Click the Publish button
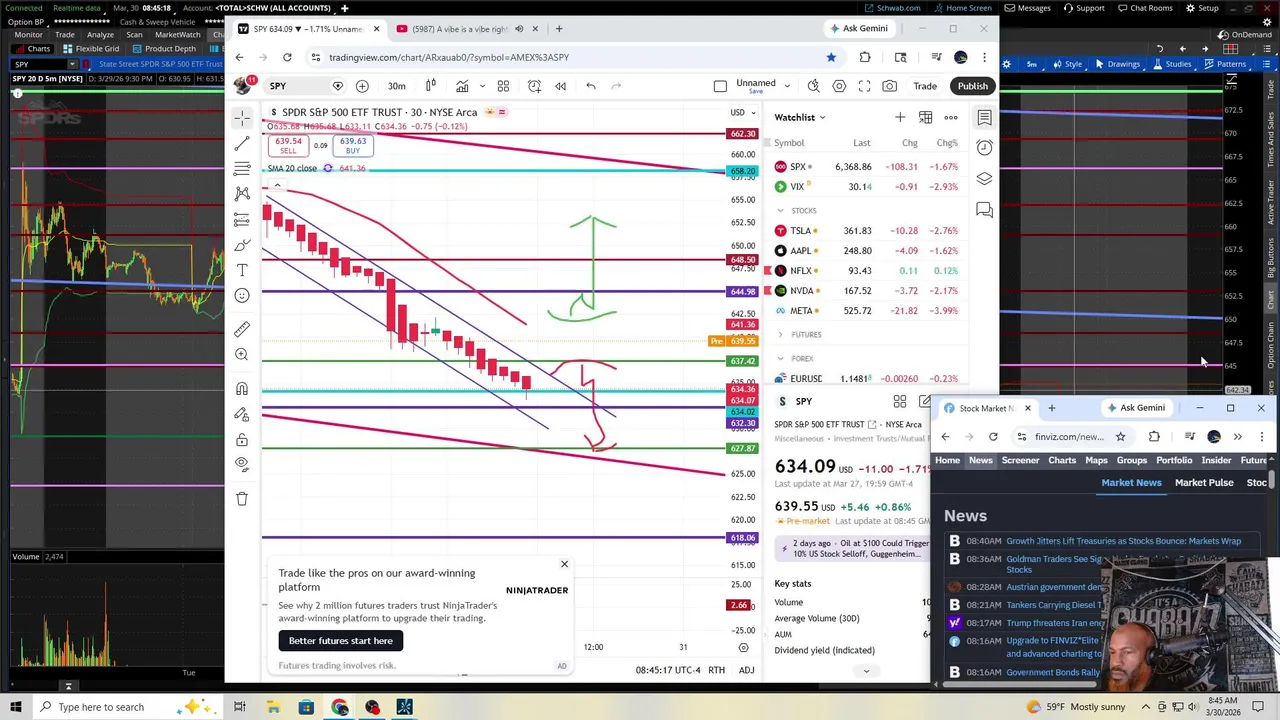Screen dimensions: 1280x720 [x=972, y=86]
